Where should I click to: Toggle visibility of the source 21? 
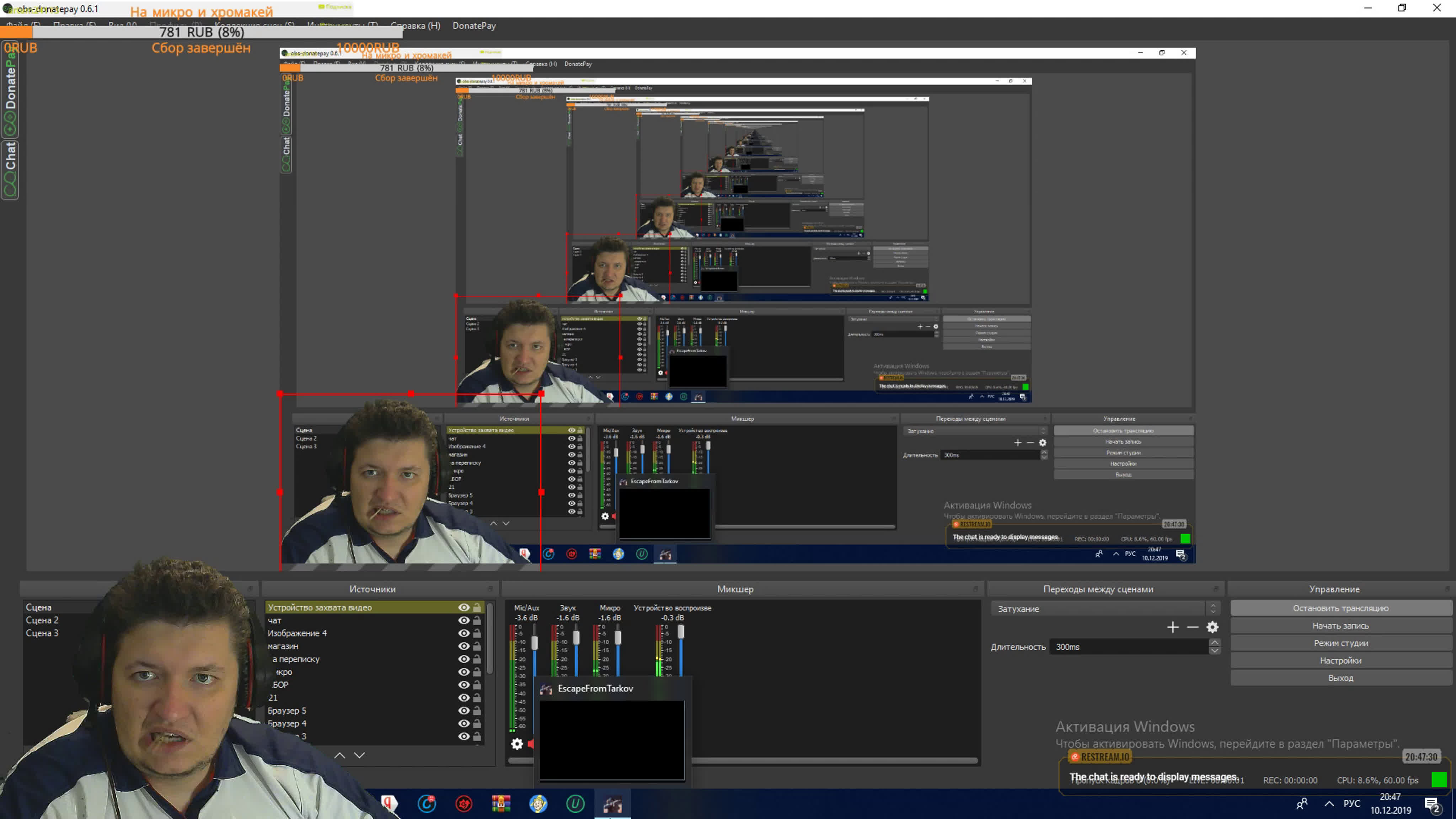pos(464,697)
